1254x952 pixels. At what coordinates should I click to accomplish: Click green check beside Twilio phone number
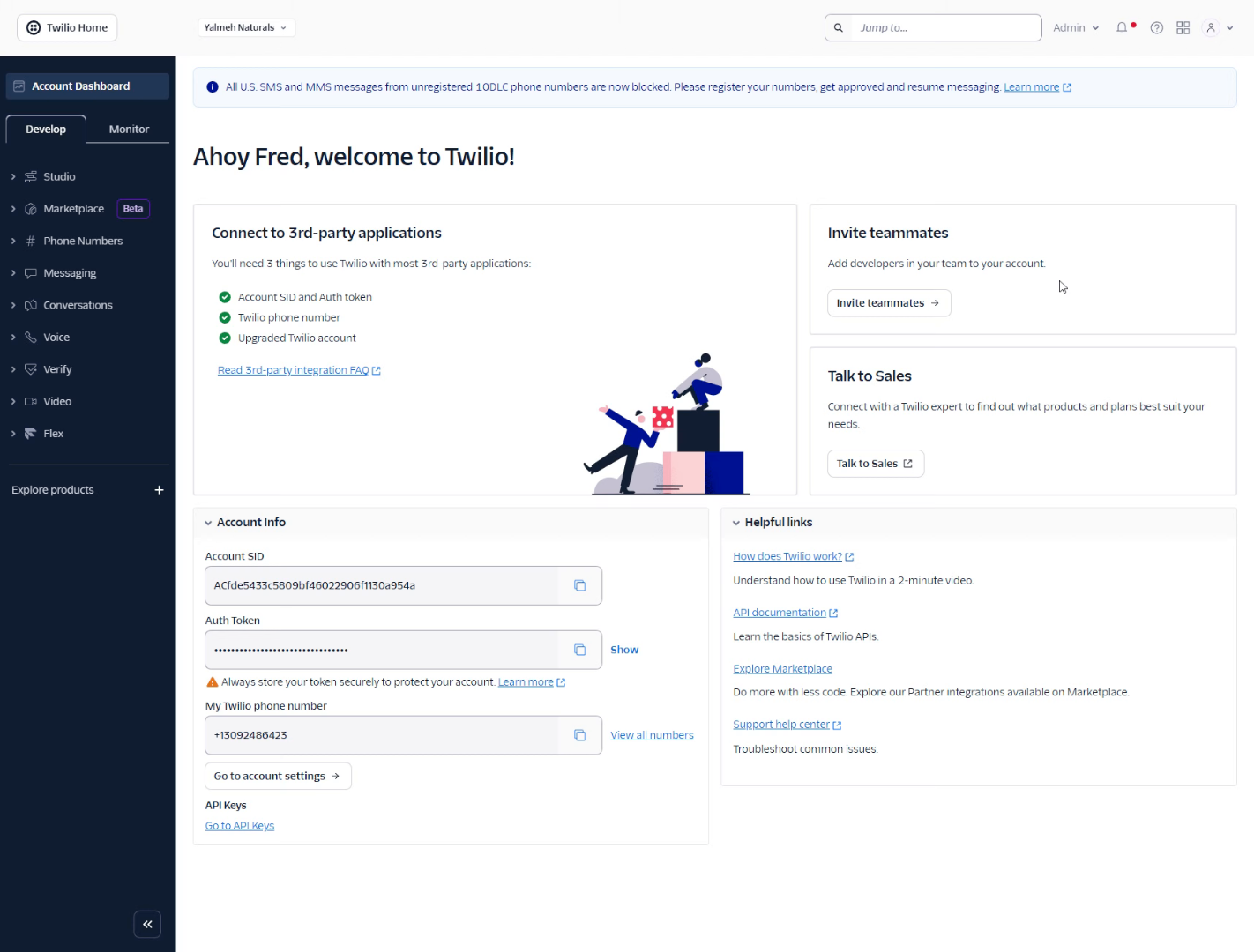pos(225,317)
